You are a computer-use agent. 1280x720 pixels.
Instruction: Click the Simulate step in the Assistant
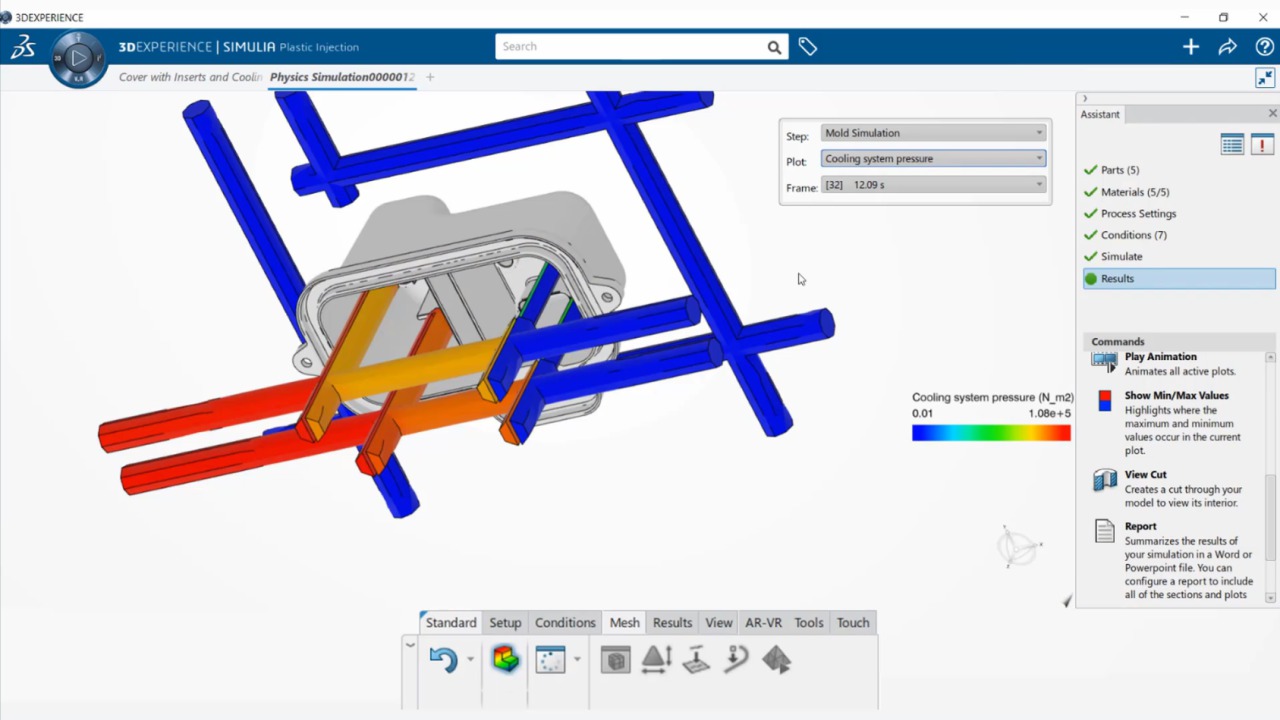pos(1121,256)
